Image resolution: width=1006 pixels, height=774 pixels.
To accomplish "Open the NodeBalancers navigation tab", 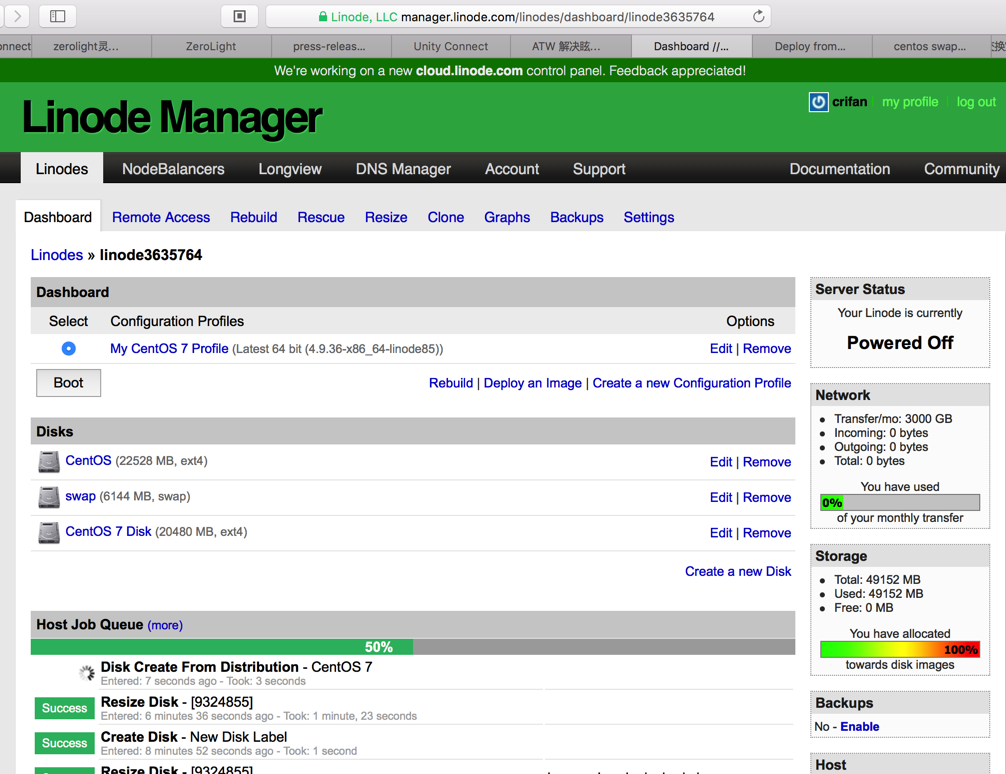I will pos(173,169).
